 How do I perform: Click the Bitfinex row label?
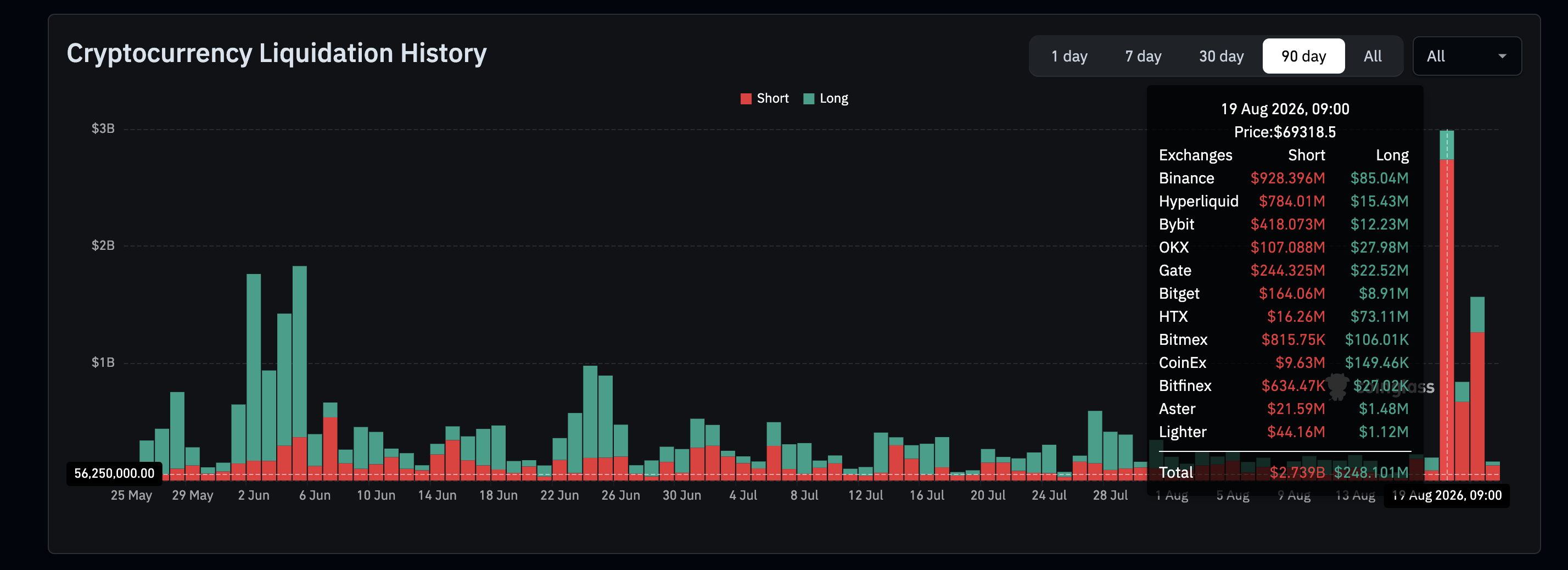(x=1185, y=386)
